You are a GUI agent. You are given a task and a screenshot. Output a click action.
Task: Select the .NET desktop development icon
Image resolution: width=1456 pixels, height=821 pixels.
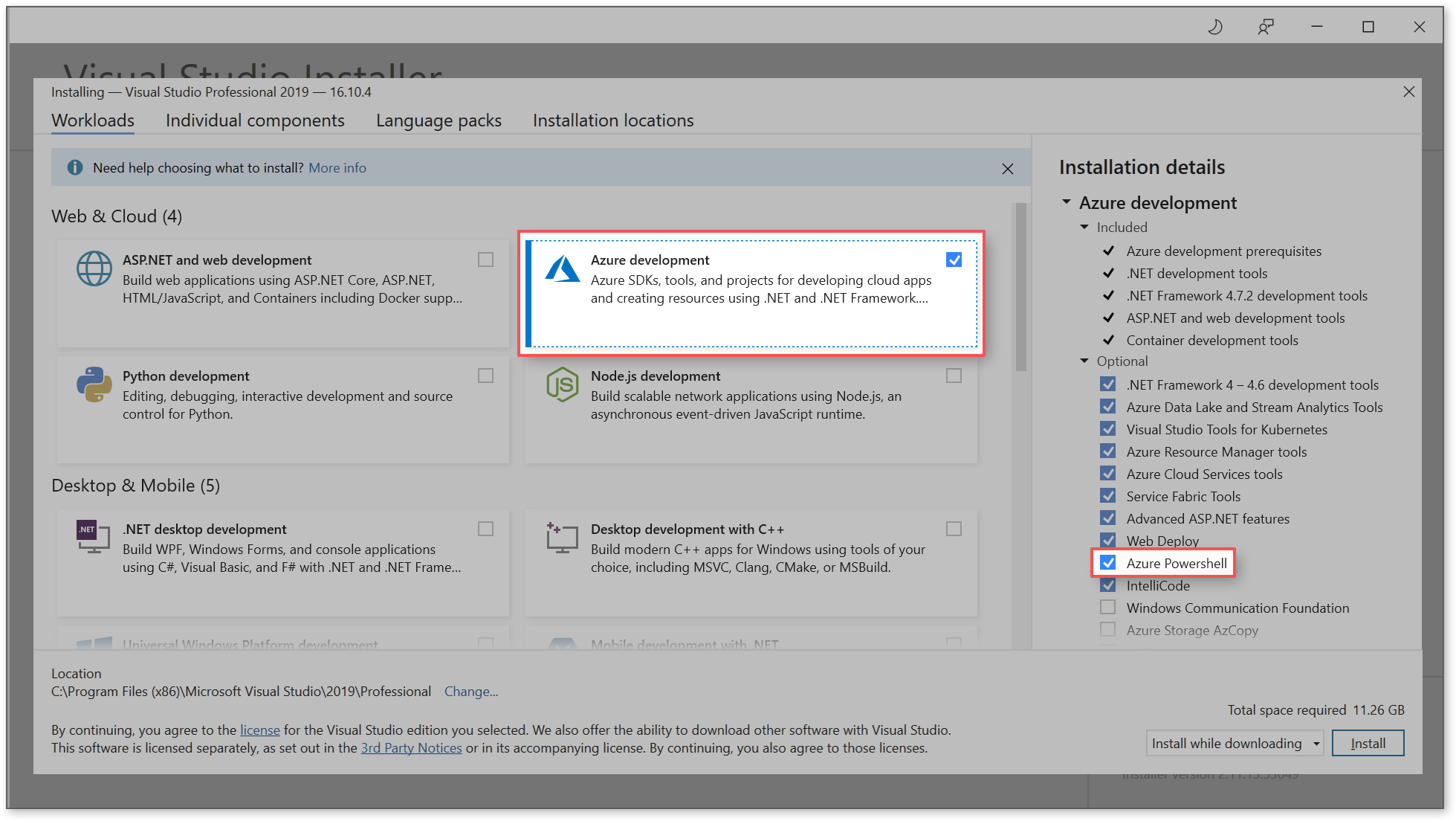coord(92,537)
